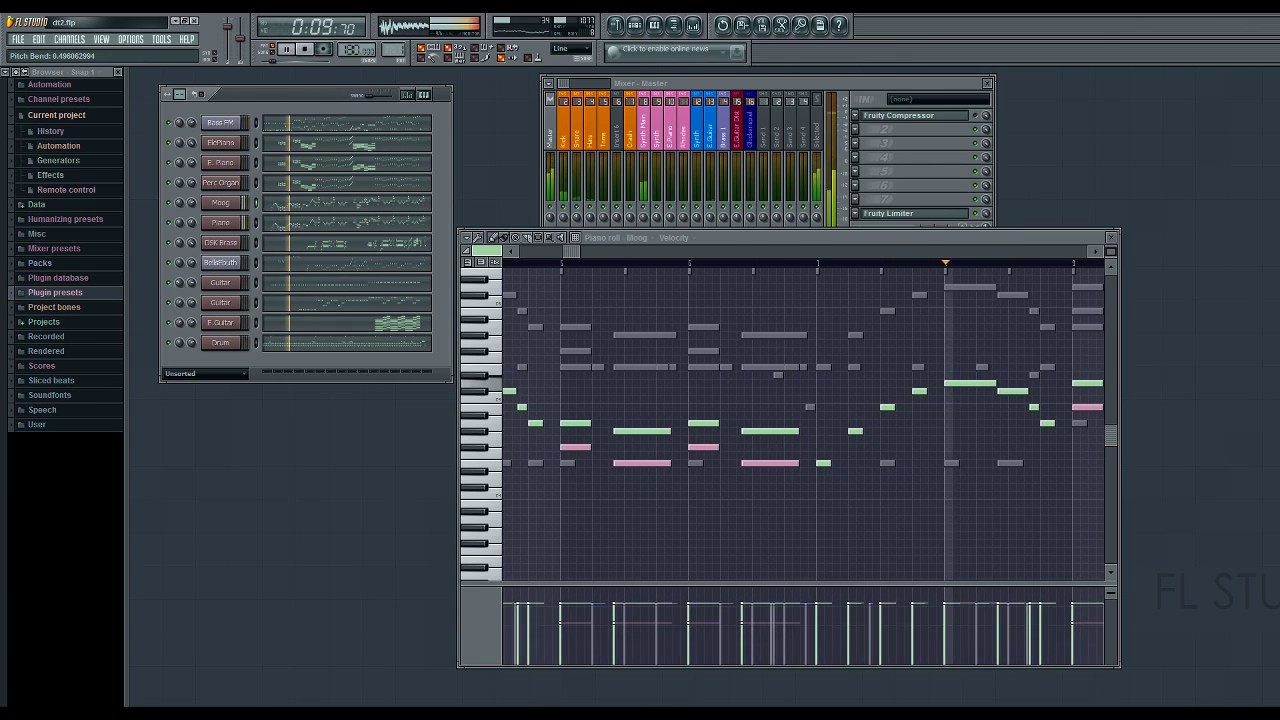
Task: Open the TOOLS menu
Action: click(161, 40)
